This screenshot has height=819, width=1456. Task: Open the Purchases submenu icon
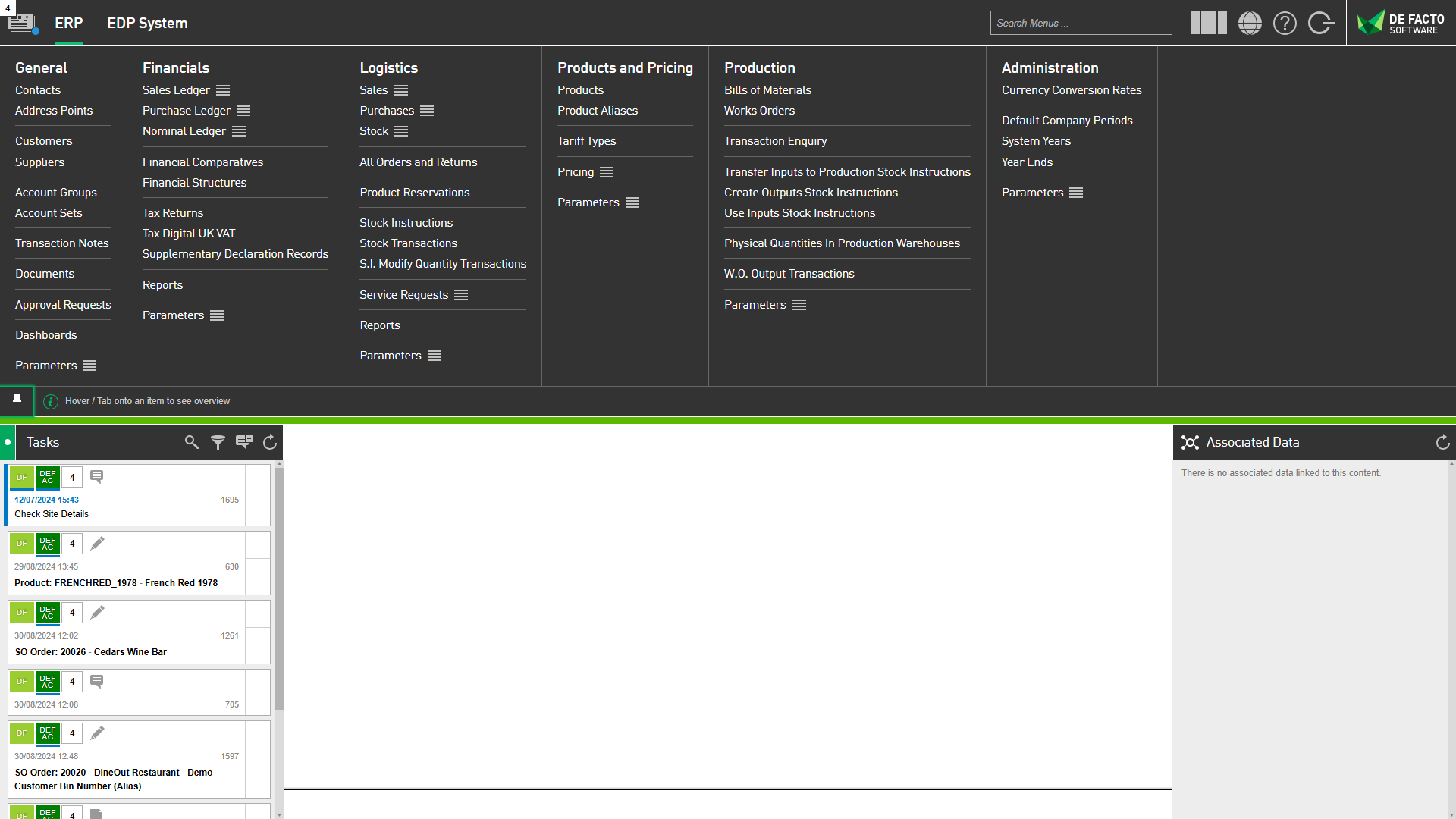click(x=427, y=110)
